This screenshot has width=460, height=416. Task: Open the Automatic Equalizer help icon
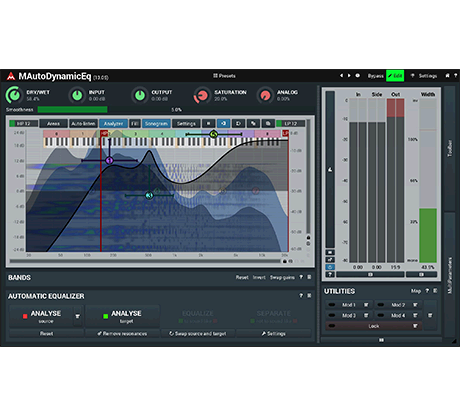(x=301, y=296)
